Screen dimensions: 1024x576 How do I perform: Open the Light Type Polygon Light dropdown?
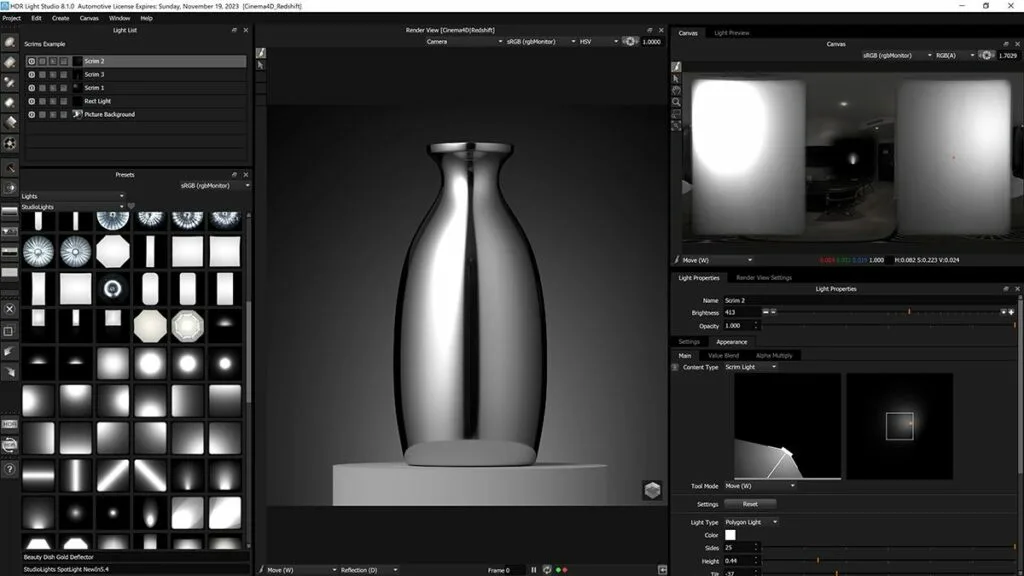point(751,522)
